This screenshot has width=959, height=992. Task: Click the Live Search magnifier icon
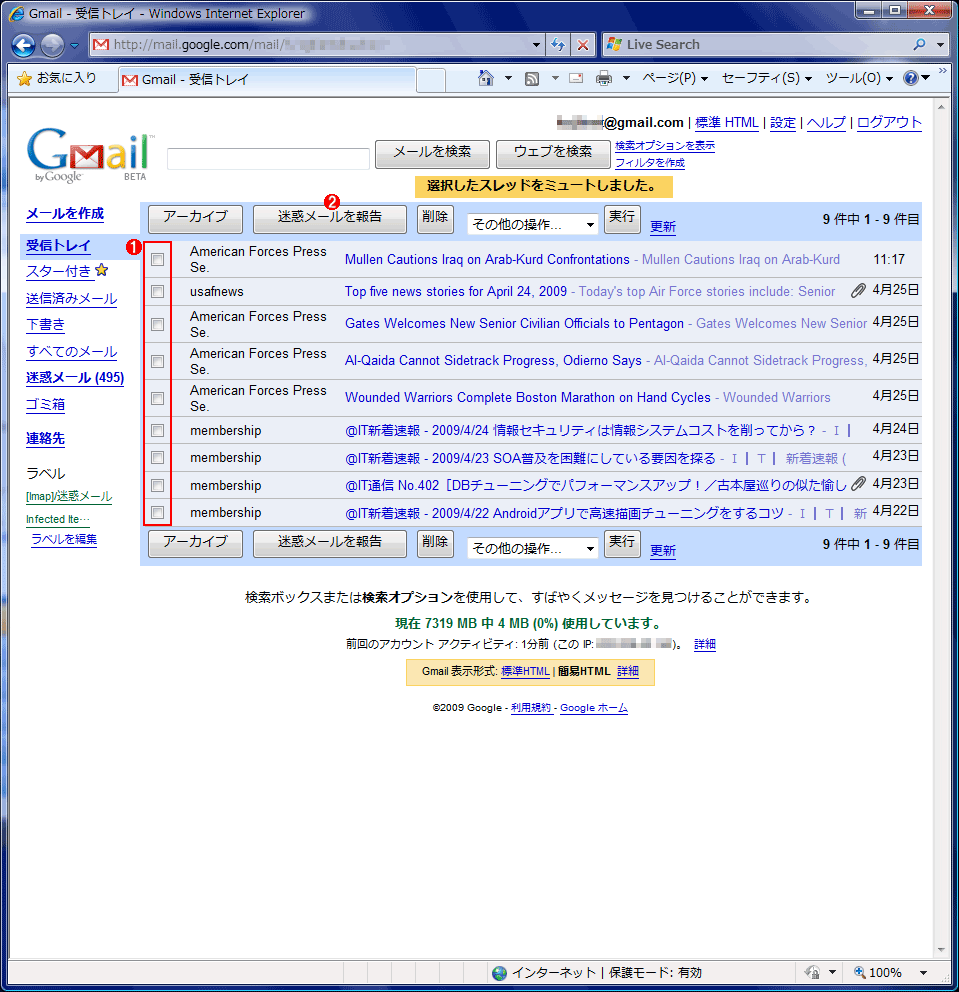click(919, 44)
